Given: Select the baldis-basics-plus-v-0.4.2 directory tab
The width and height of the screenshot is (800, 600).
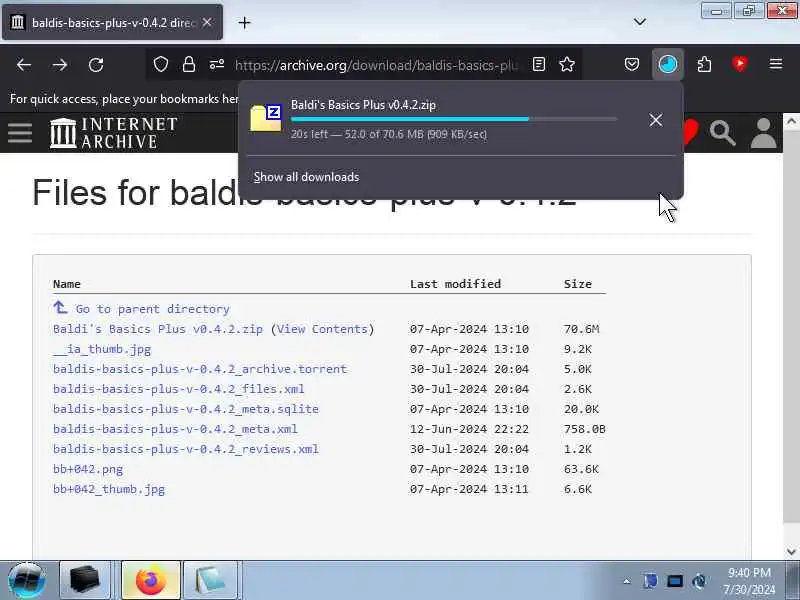Looking at the screenshot, I should click(112, 22).
